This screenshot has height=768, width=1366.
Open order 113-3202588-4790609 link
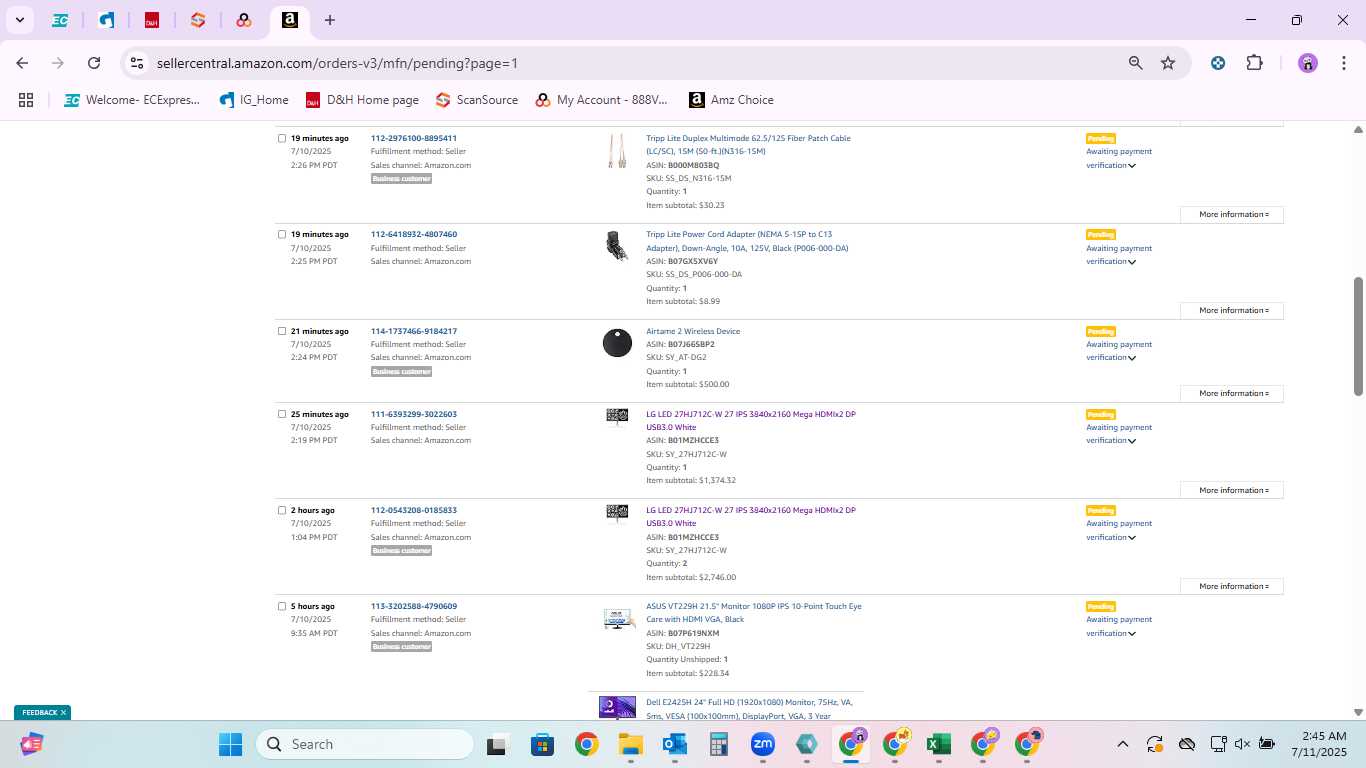413,606
